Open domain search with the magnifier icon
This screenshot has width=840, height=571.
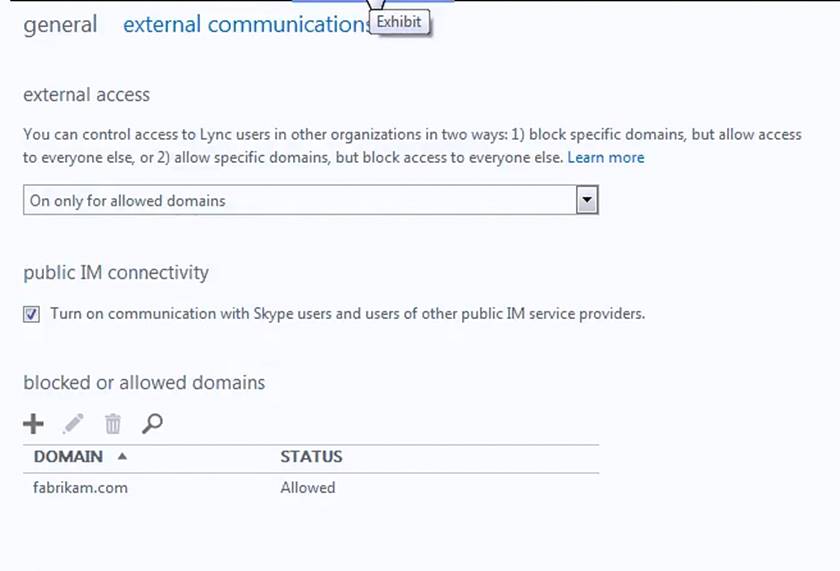(x=152, y=424)
